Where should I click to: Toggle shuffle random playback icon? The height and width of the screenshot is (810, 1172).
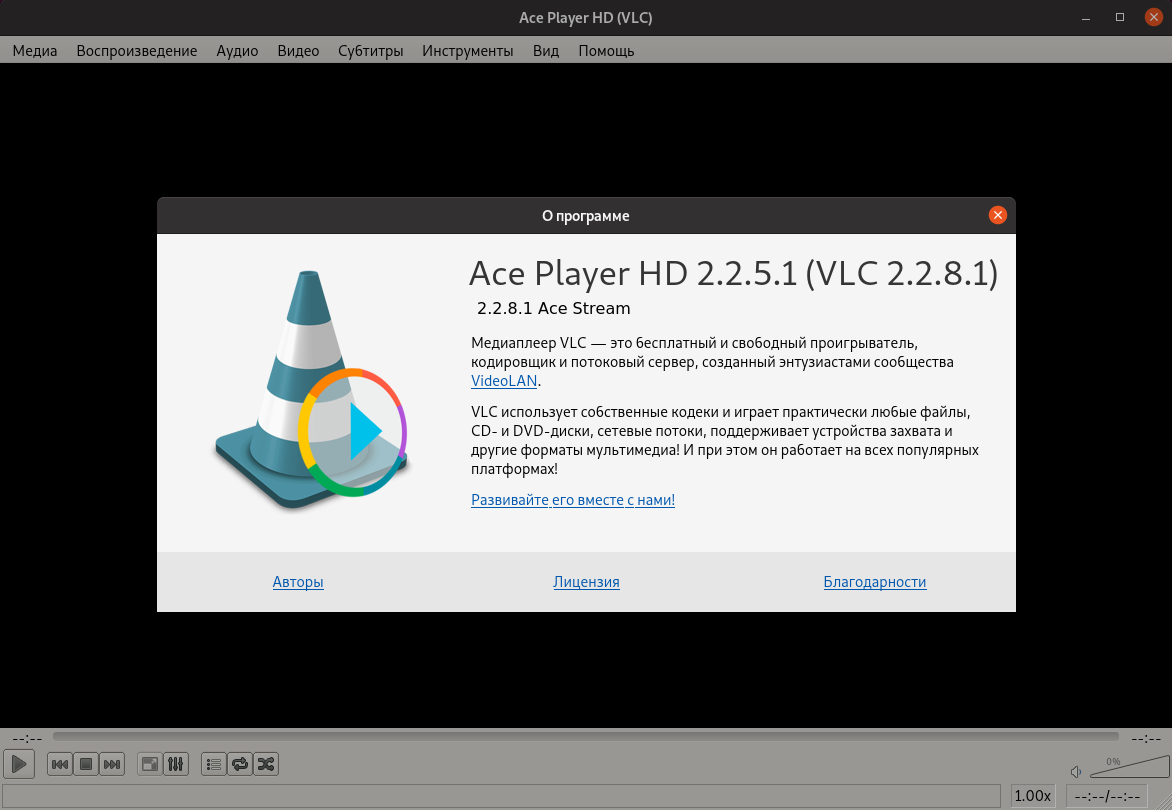coord(266,764)
